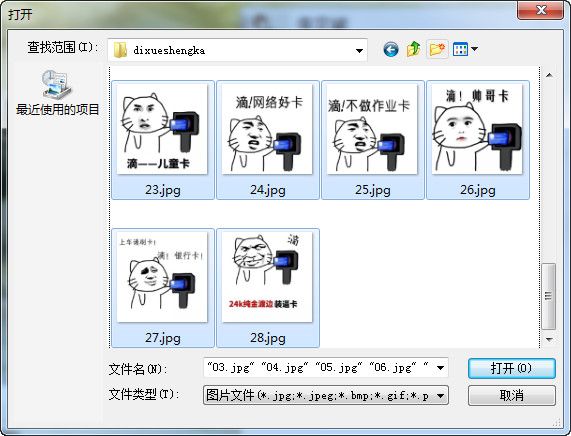Select thumbnail of 23.jpg
Viewport: 571px width, 436px height.
(162, 129)
